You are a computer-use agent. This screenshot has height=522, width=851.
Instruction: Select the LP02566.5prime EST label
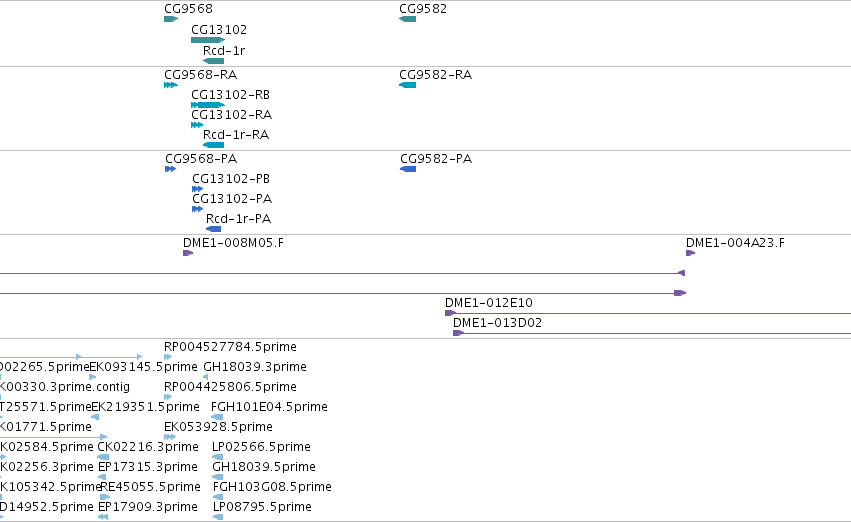[261, 447]
